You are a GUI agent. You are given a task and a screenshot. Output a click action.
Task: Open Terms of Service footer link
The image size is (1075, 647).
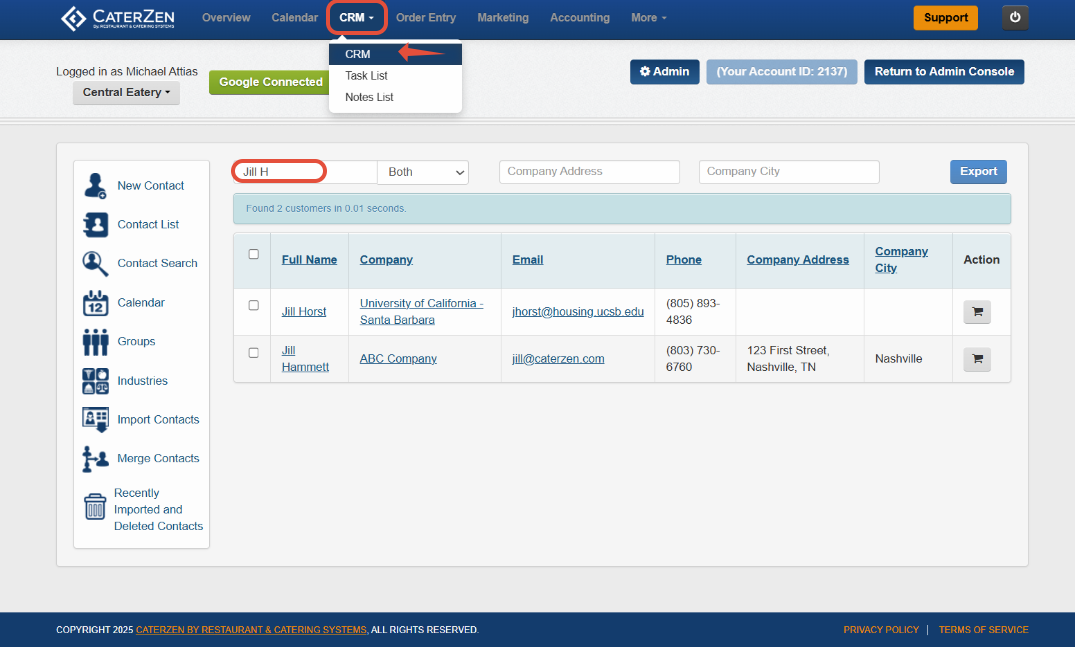(983, 630)
